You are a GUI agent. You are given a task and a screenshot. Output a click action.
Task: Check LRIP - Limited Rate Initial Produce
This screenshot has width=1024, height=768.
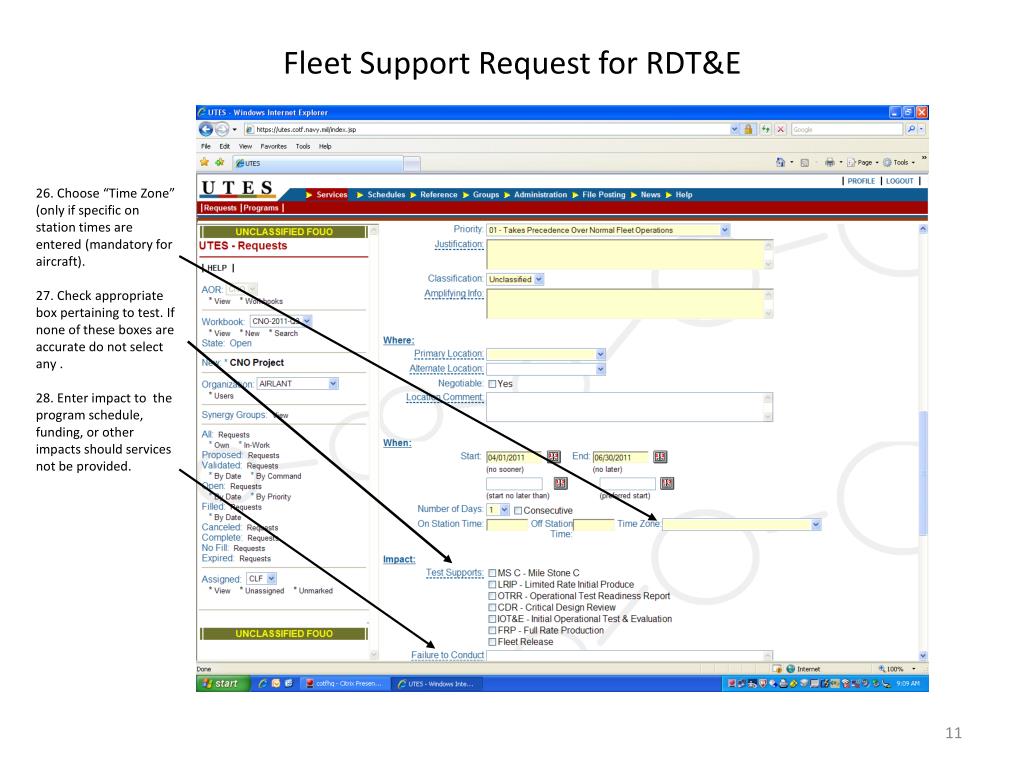pyautogui.click(x=492, y=584)
